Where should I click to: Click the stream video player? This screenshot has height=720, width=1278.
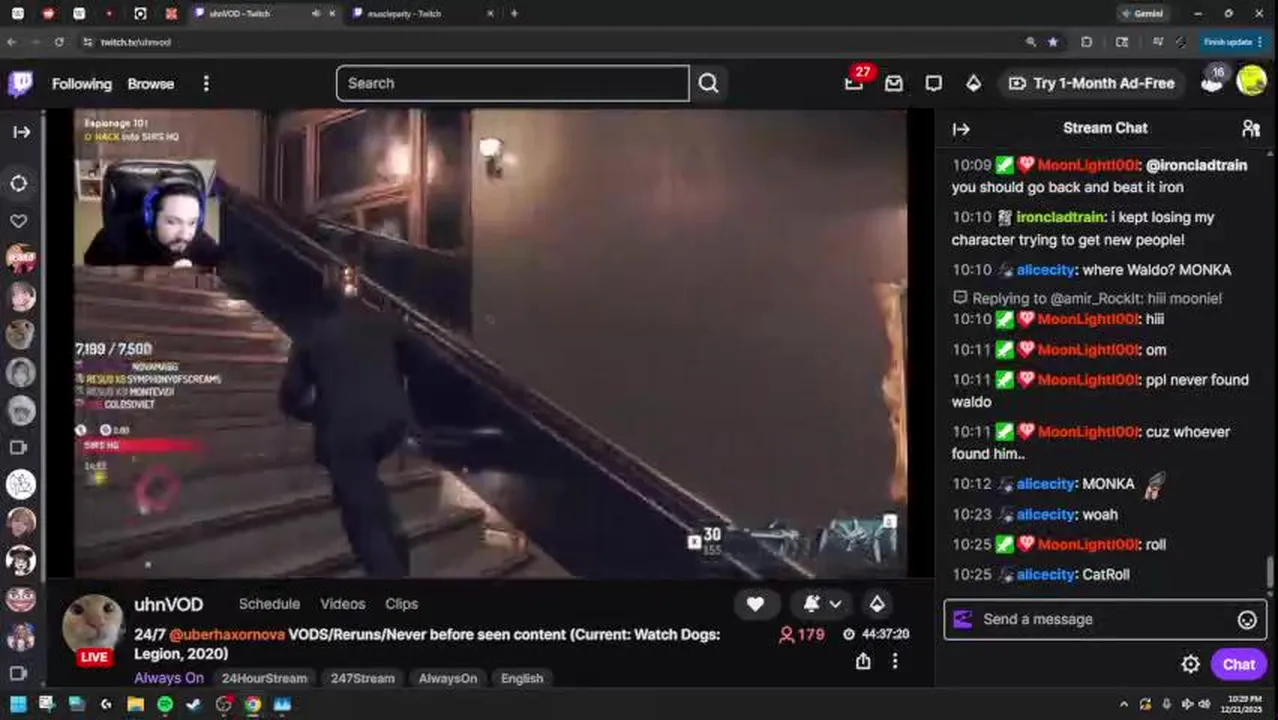(490, 343)
